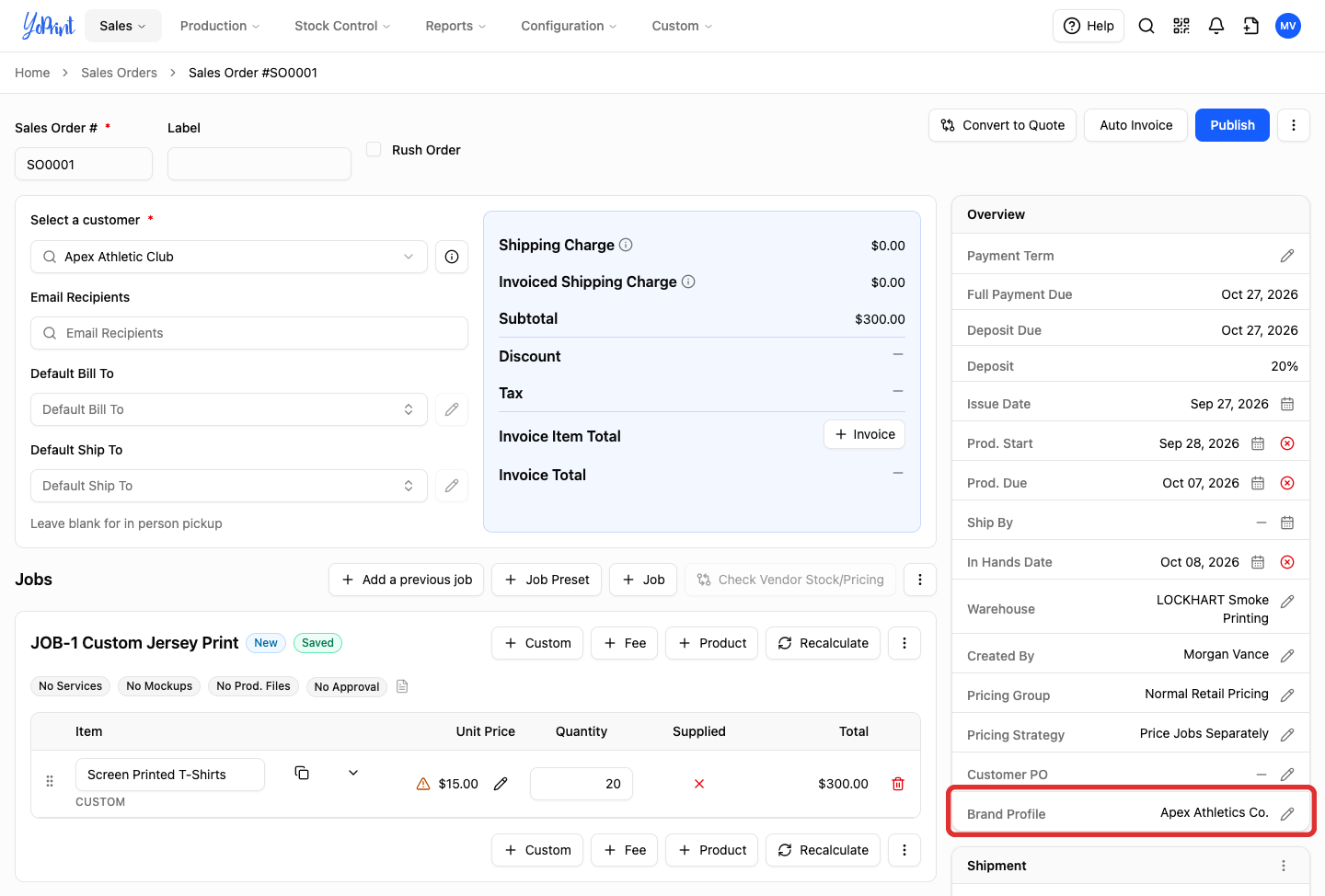This screenshot has height=896, width=1325.
Task: Open the job notes document icon
Action: pos(402,686)
